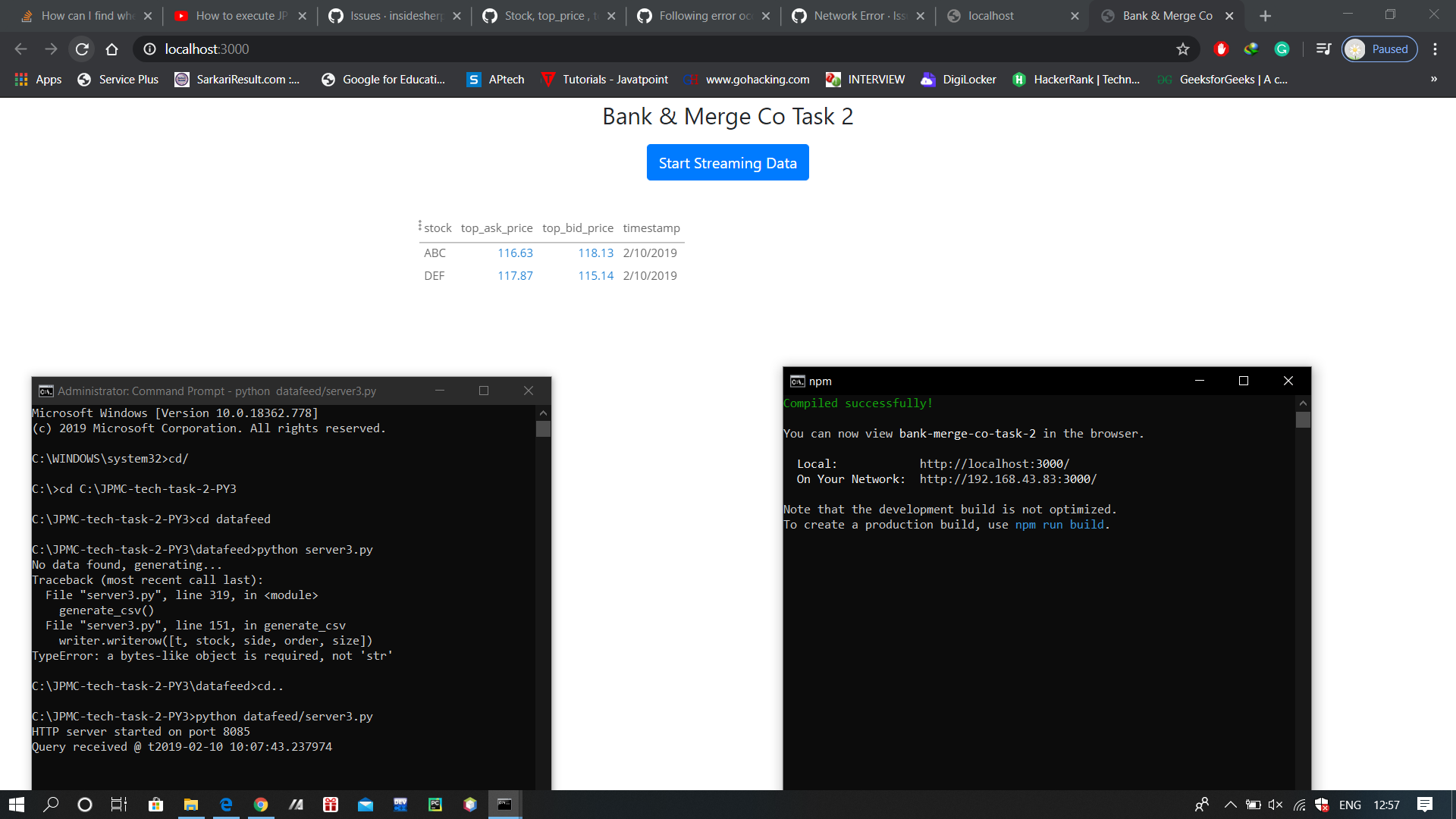
Task: Open the Chrome three-dot menu
Action: coord(1436,49)
